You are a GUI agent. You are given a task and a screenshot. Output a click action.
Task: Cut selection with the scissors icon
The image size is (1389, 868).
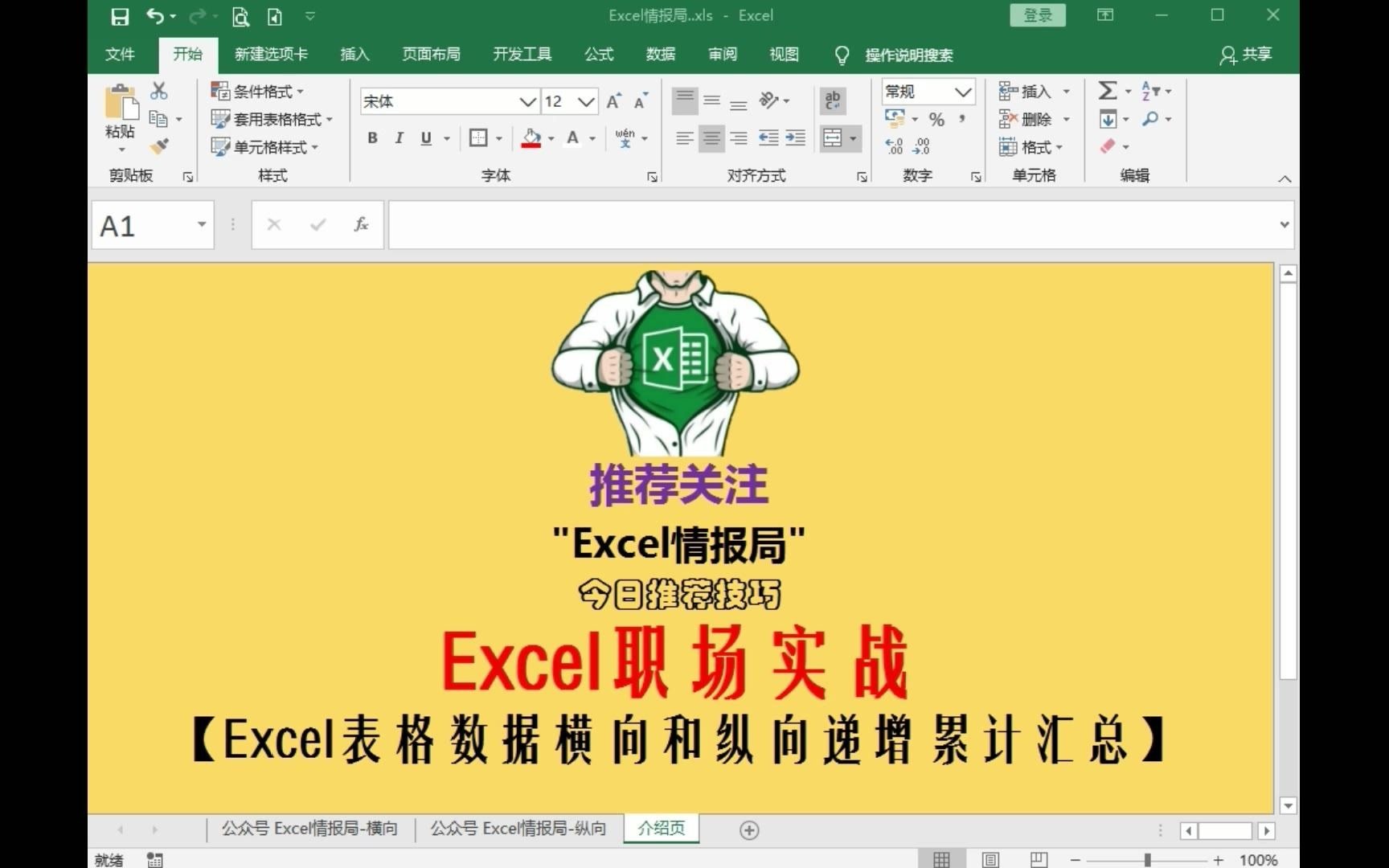[x=159, y=90]
